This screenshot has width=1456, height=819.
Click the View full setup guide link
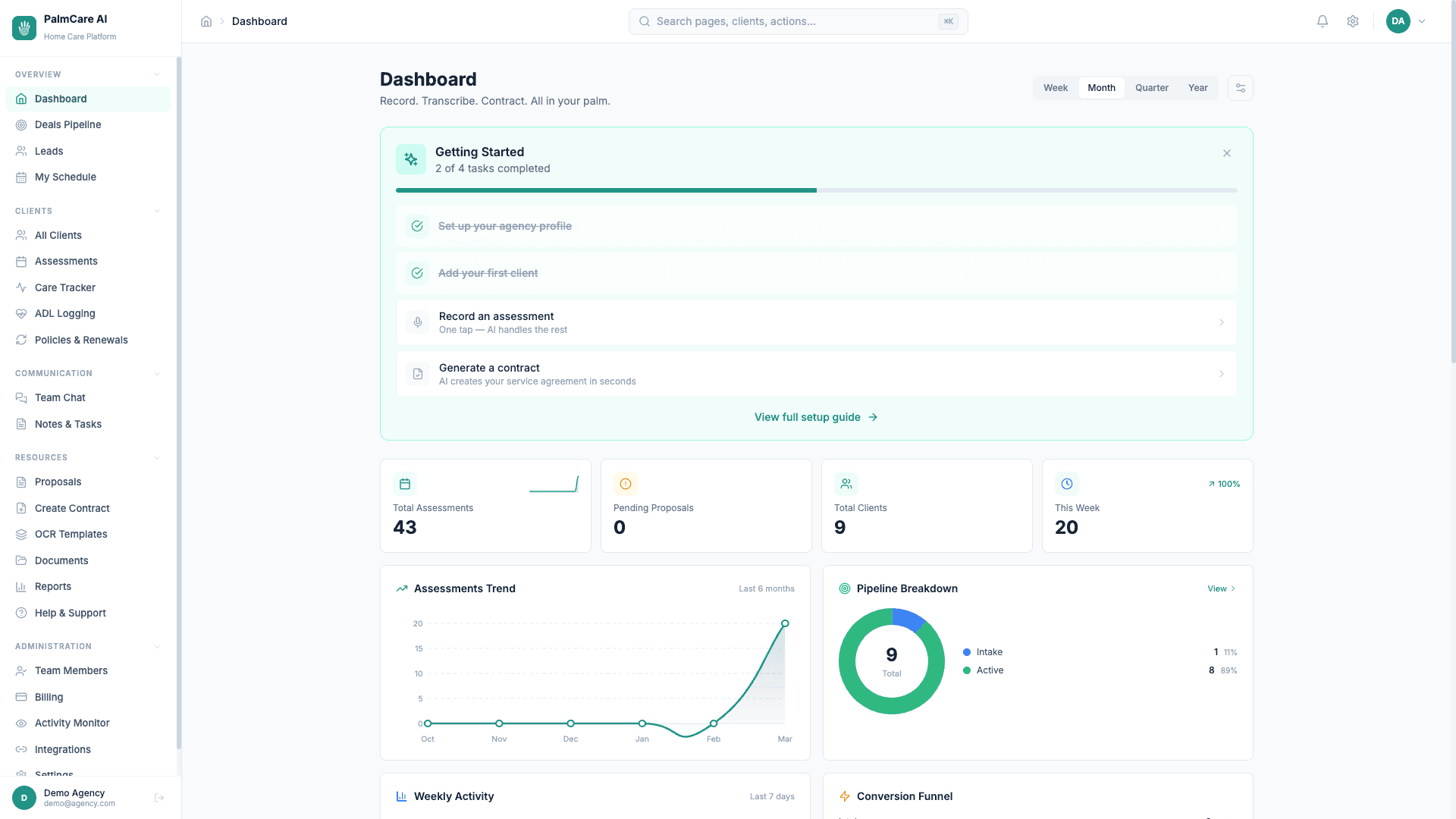click(x=815, y=416)
